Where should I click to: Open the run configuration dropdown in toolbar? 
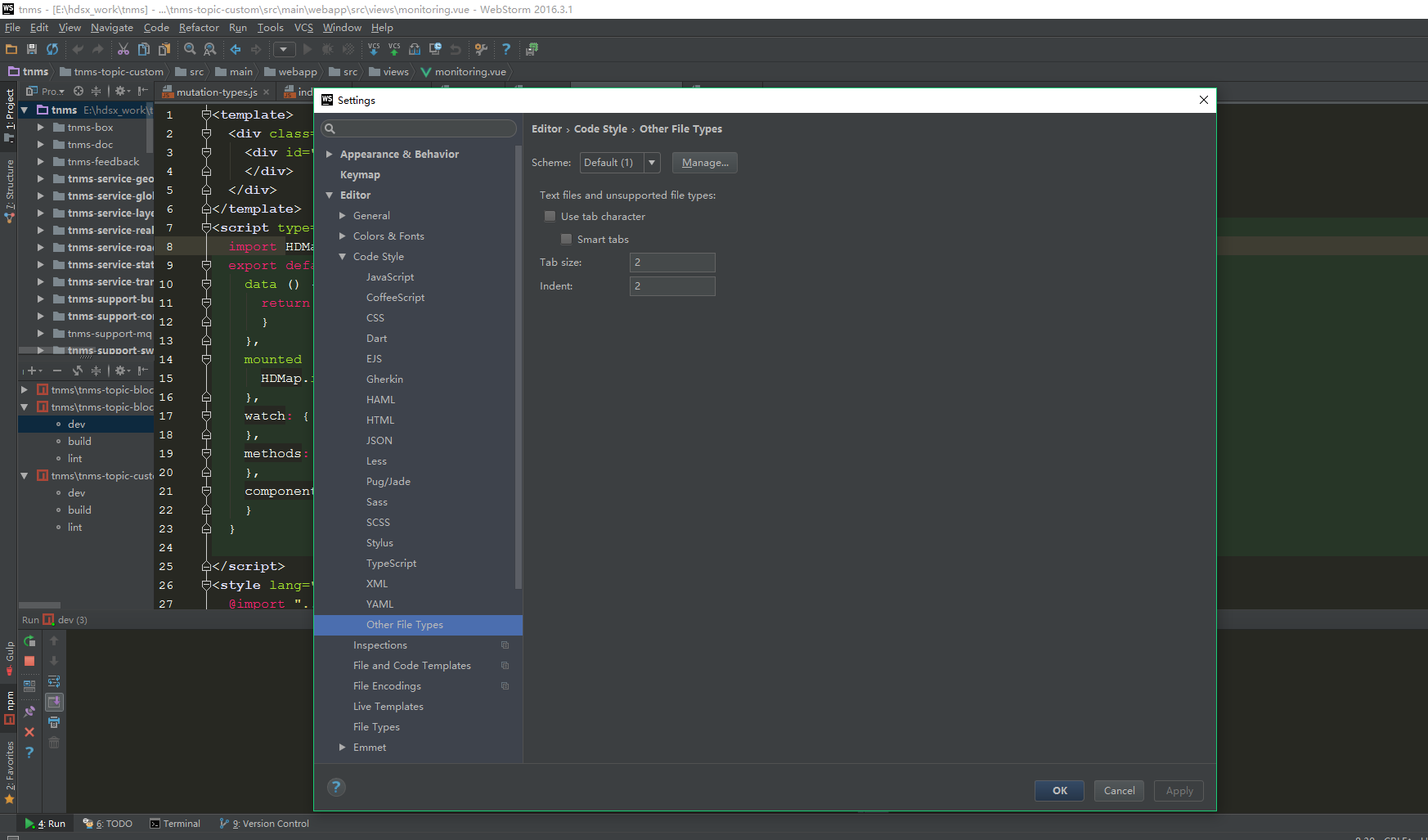click(x=285, y=49)
